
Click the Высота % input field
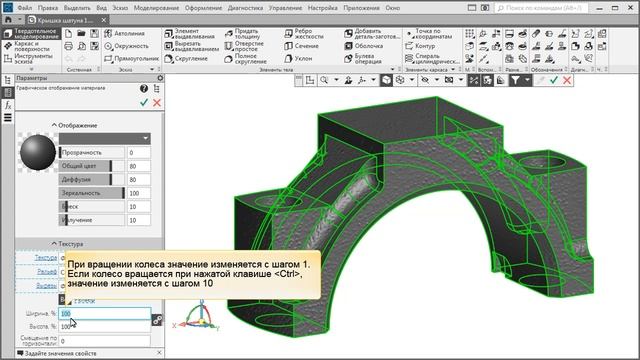pos(105,327)
